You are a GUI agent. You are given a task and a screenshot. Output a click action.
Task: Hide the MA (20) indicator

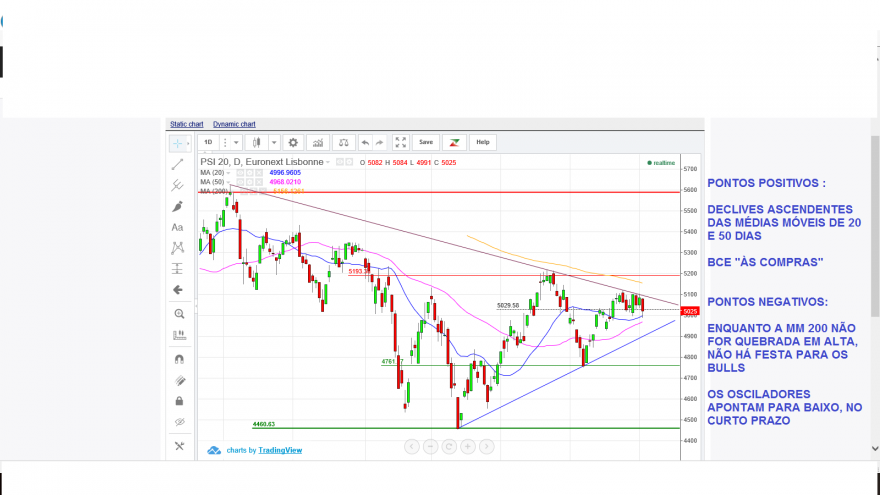point(240,173)
